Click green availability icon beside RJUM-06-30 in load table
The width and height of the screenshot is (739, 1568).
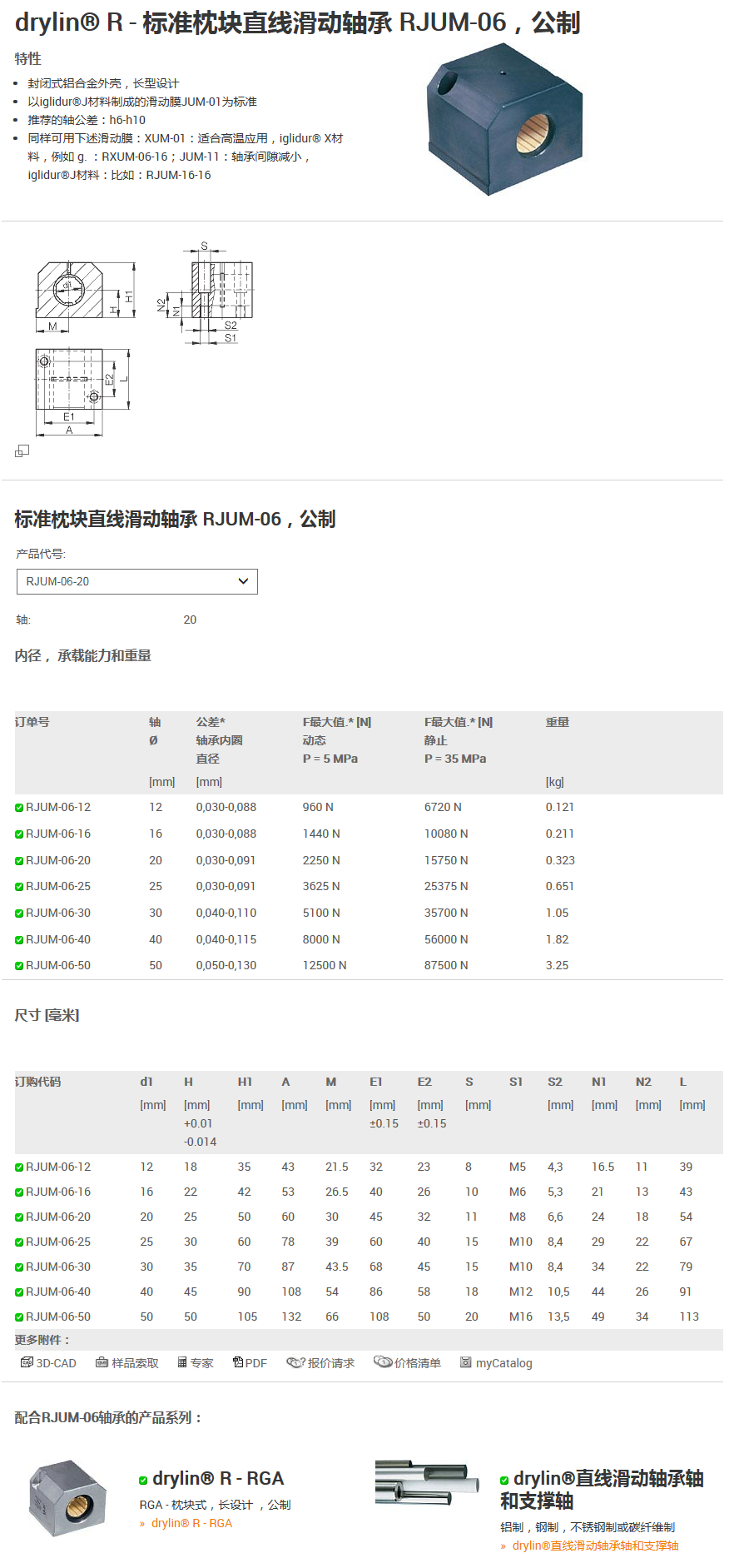coord(19,913)
